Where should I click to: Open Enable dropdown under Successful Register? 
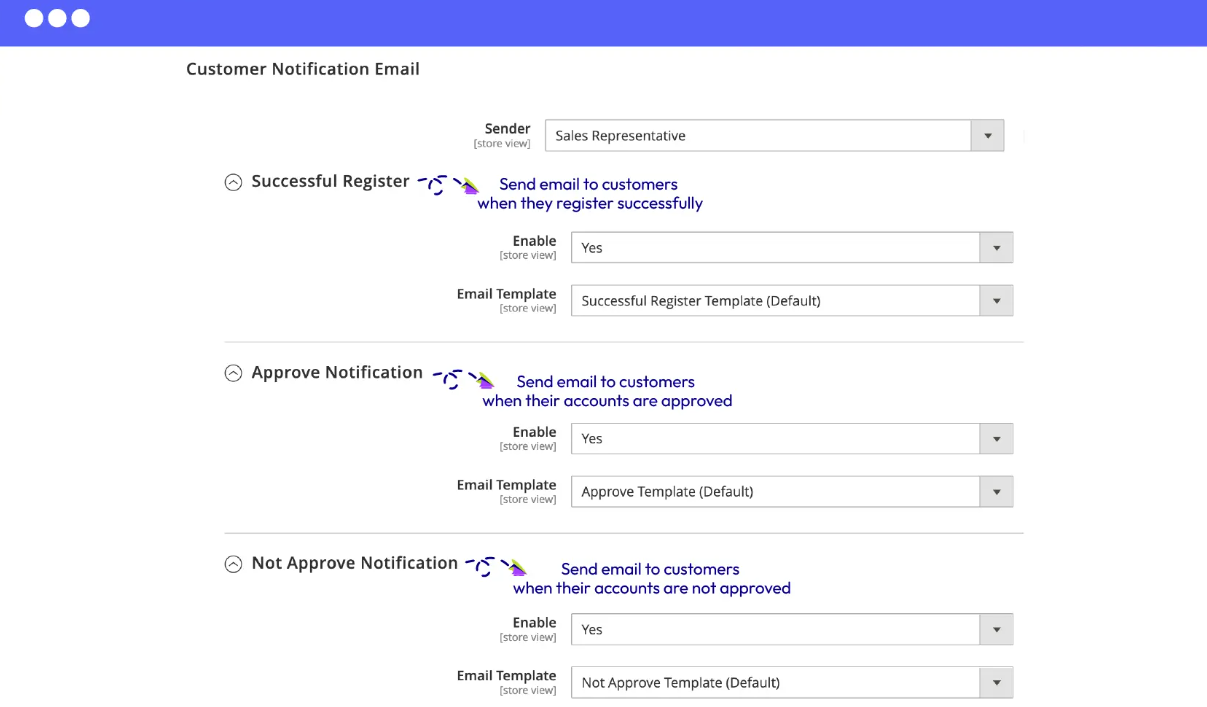tap(792, 248)
